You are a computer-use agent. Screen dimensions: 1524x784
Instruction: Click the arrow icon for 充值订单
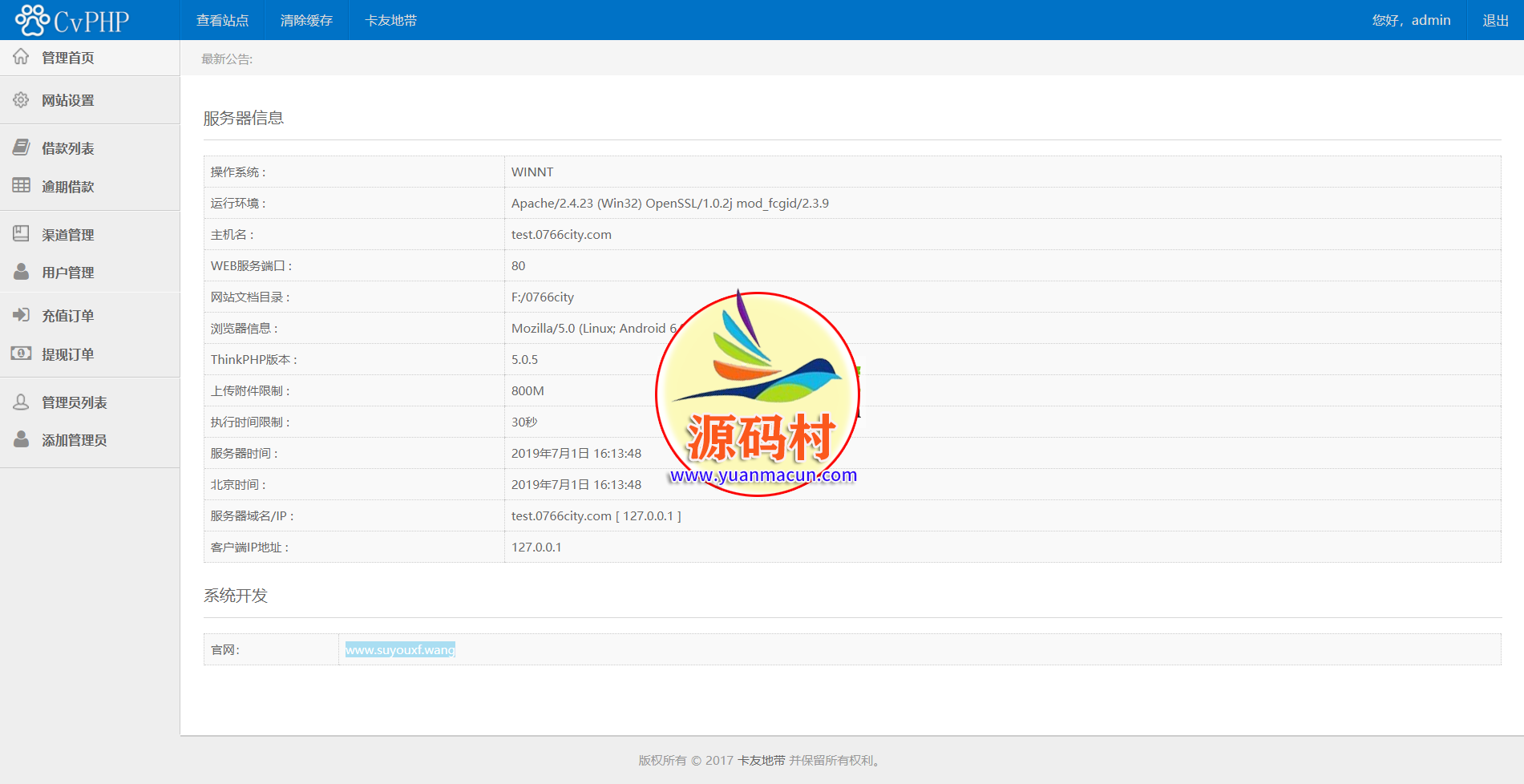click(x=21, y=315)
